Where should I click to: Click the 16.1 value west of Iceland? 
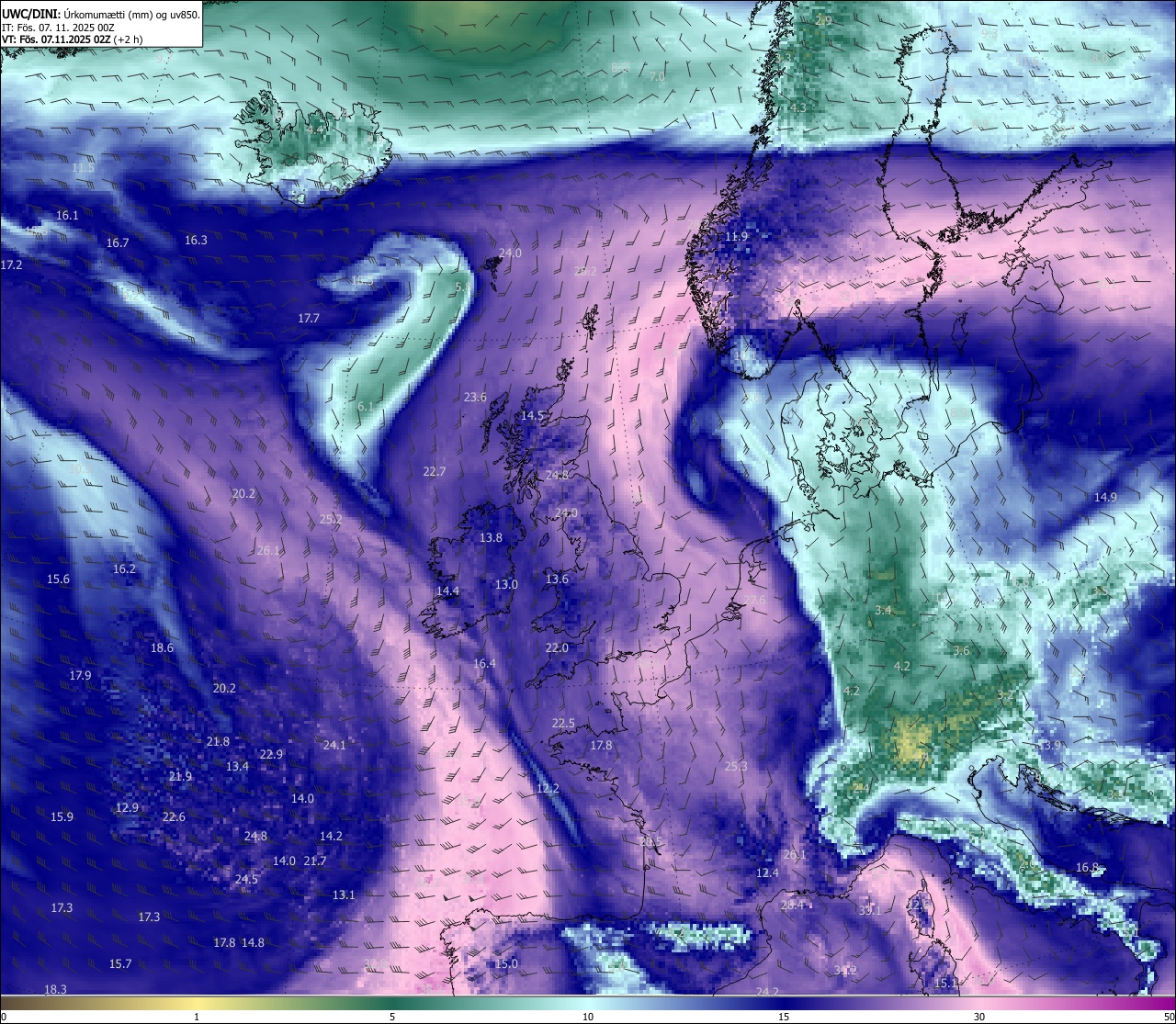[67, 216]
